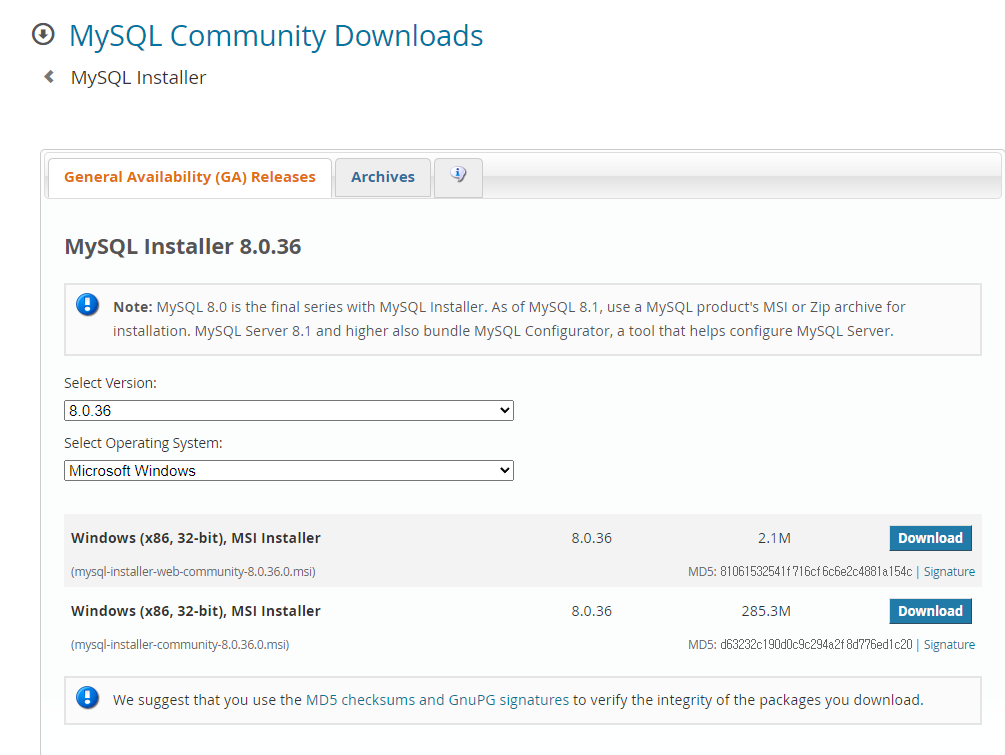This screenshot has height=755, width=1005.
Task: Open Signature link for the web-community installer
Action: (949, 571)
